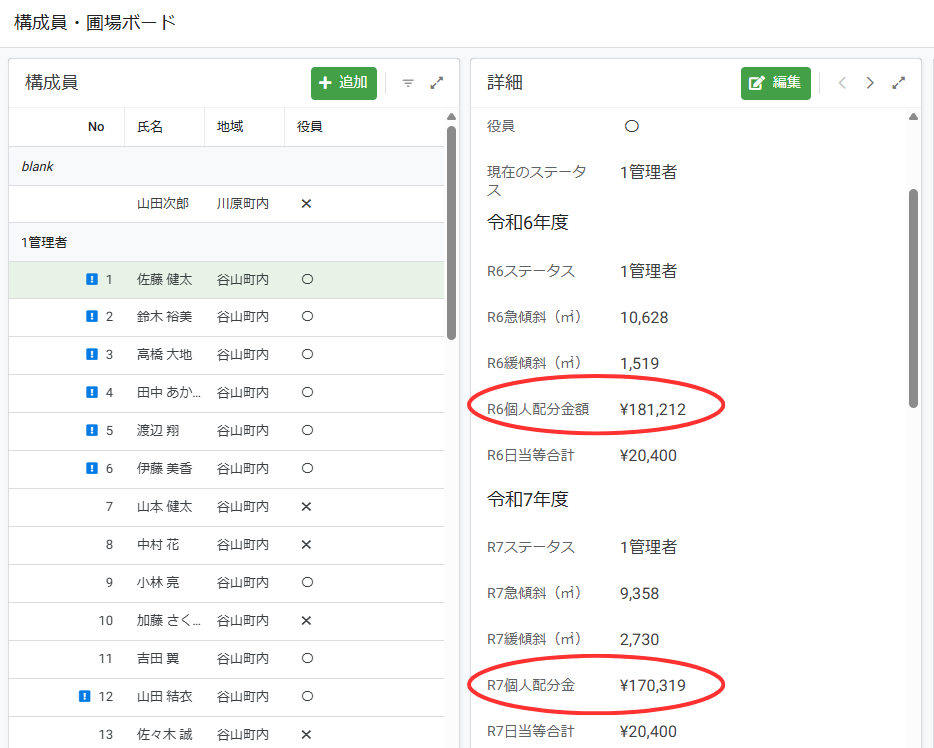
Task: Click the ○ 役員 mark for 佐藤 健太
Action: [x=307, y=279]
